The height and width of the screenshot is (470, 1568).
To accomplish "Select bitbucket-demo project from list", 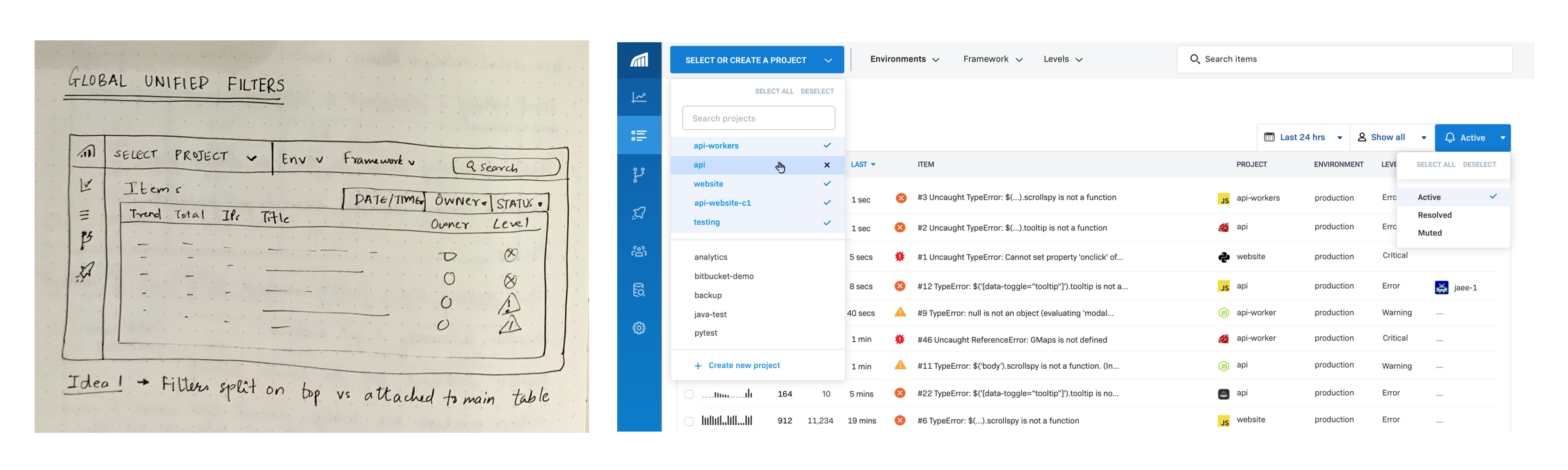I will 724,277.
